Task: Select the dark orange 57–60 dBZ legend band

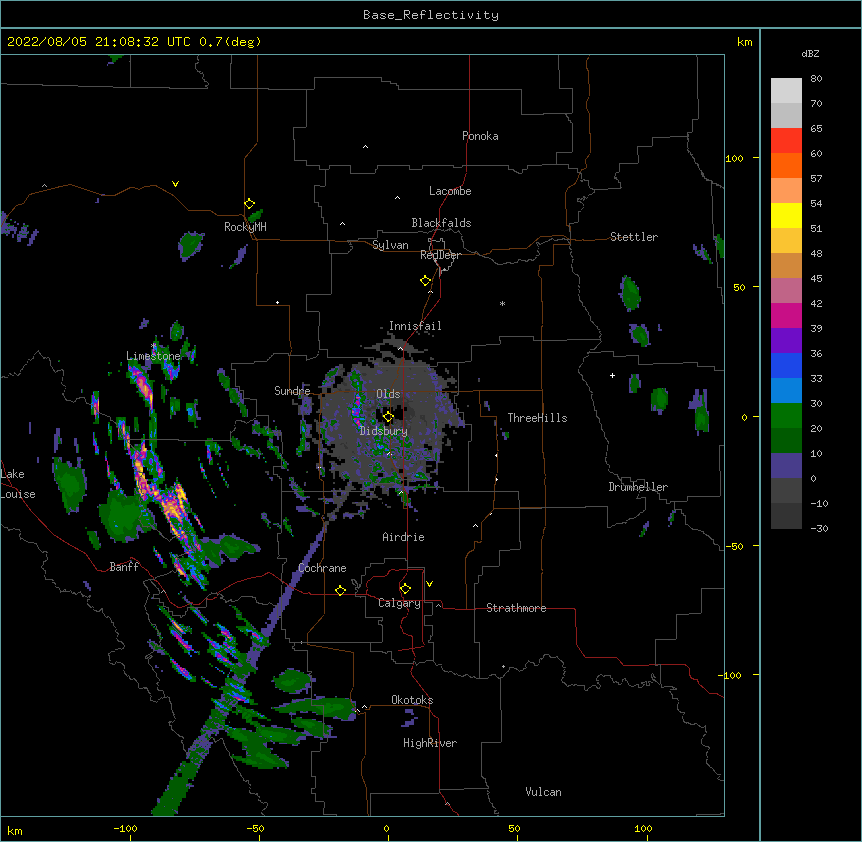Action: [x=786, y=165]
